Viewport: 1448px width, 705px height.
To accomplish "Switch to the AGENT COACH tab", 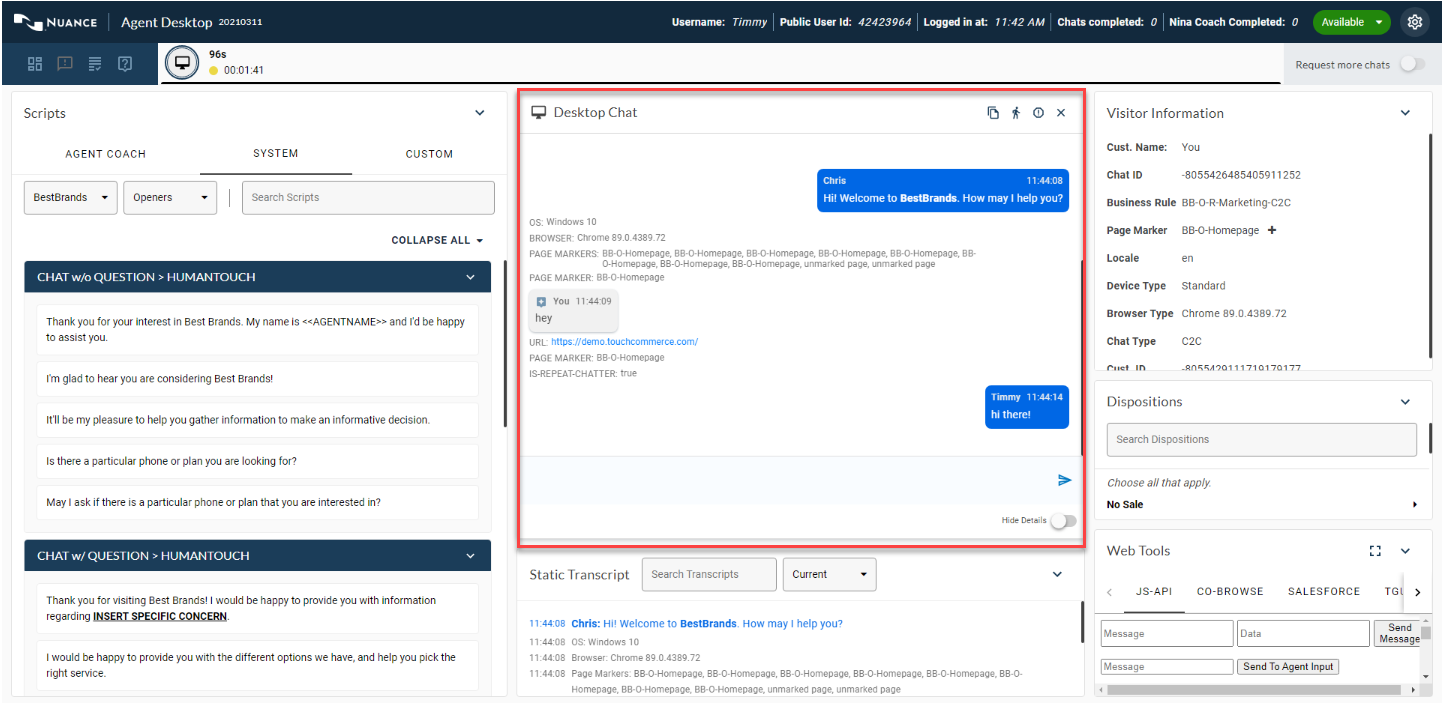I will [x=105, y=154].
